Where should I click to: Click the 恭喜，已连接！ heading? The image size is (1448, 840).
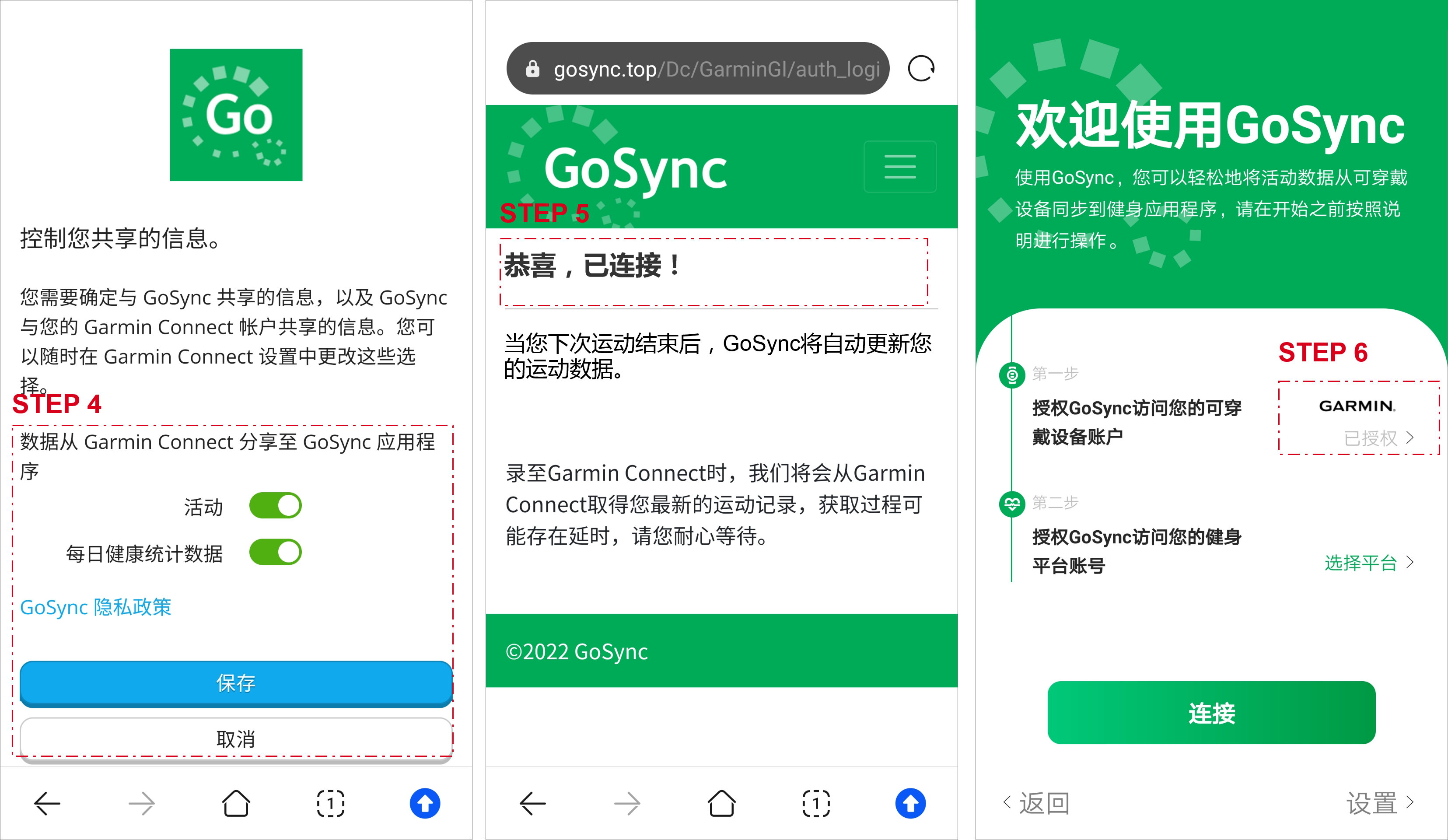click(592, 266)
